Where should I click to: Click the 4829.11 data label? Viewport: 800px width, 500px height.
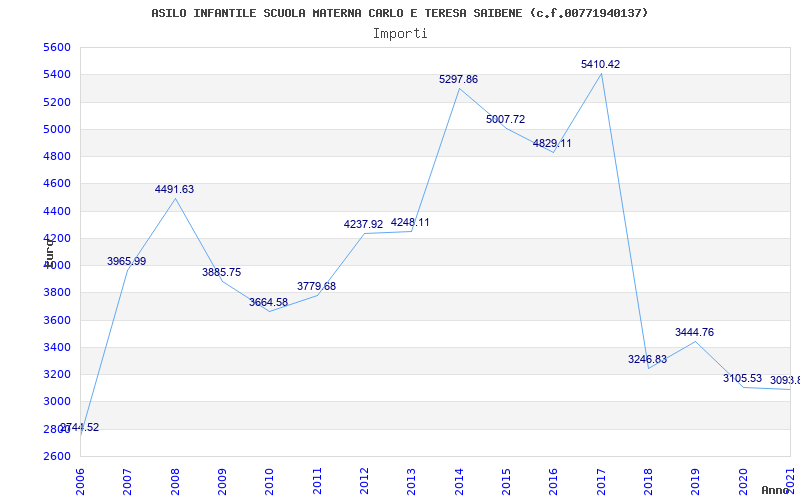coord(552,143)
